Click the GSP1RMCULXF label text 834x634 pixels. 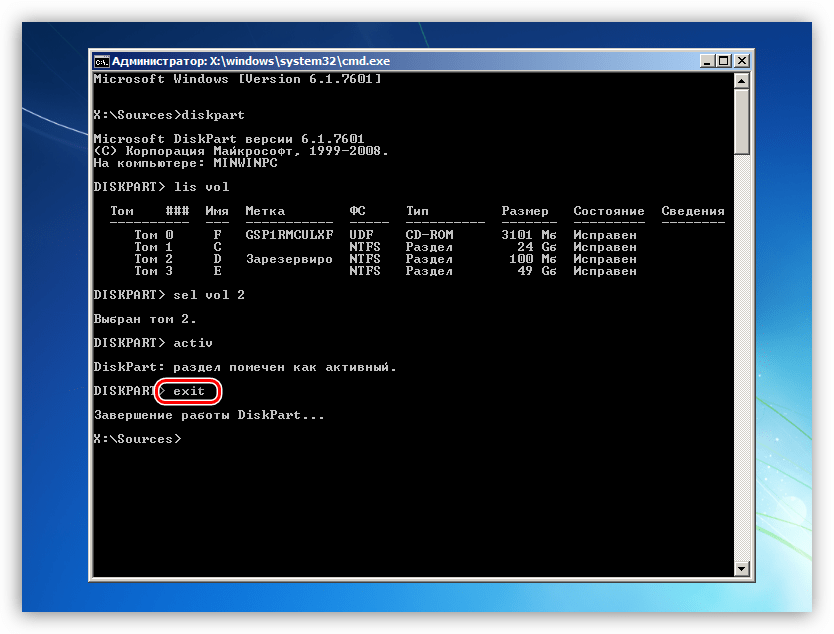(x=289, y=235)
